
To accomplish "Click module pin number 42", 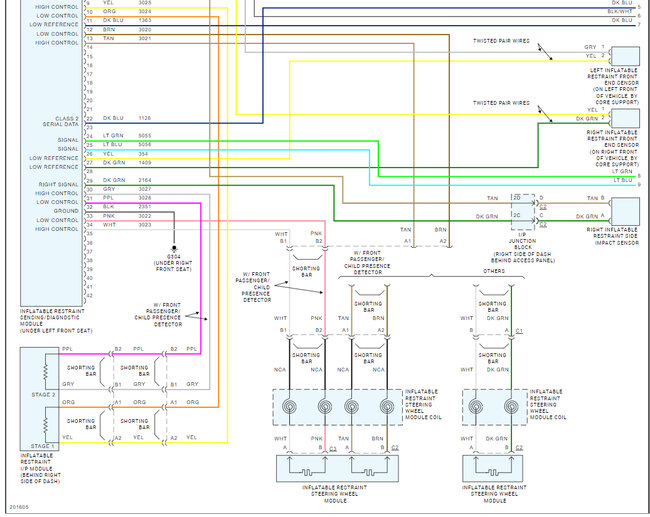I will [90, 296].
